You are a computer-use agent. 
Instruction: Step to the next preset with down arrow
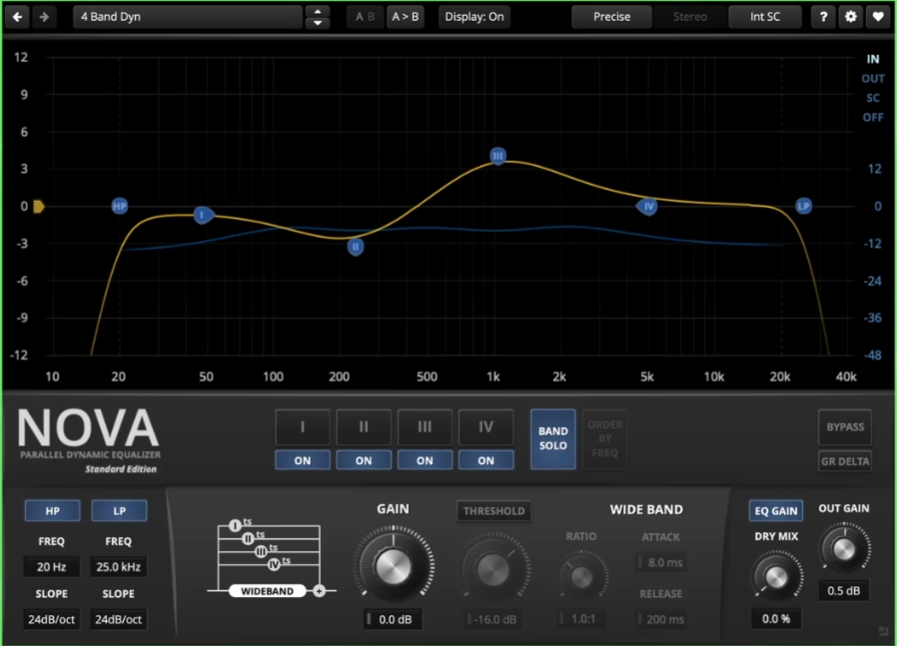click(317, 23)
